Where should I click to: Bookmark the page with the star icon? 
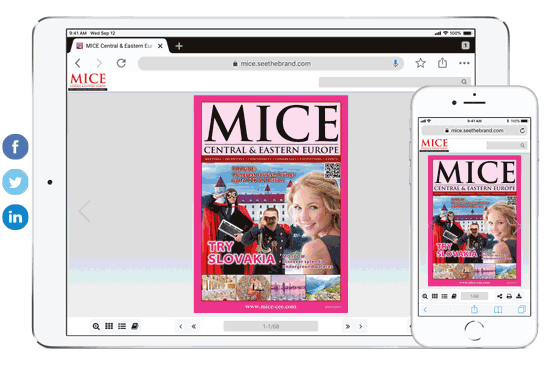pos(420,63)
